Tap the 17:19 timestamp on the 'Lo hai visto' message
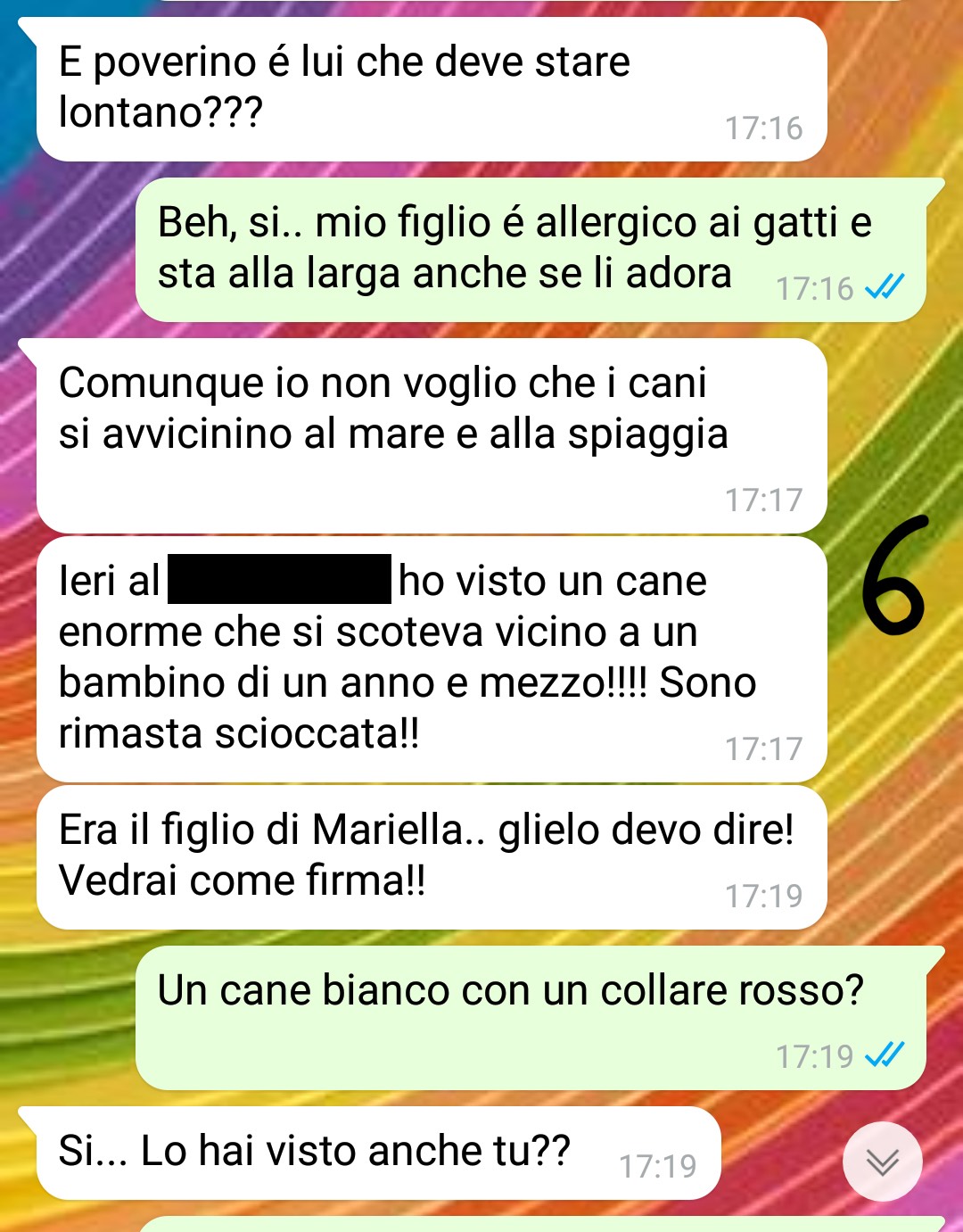 [x=657, y=1166]
